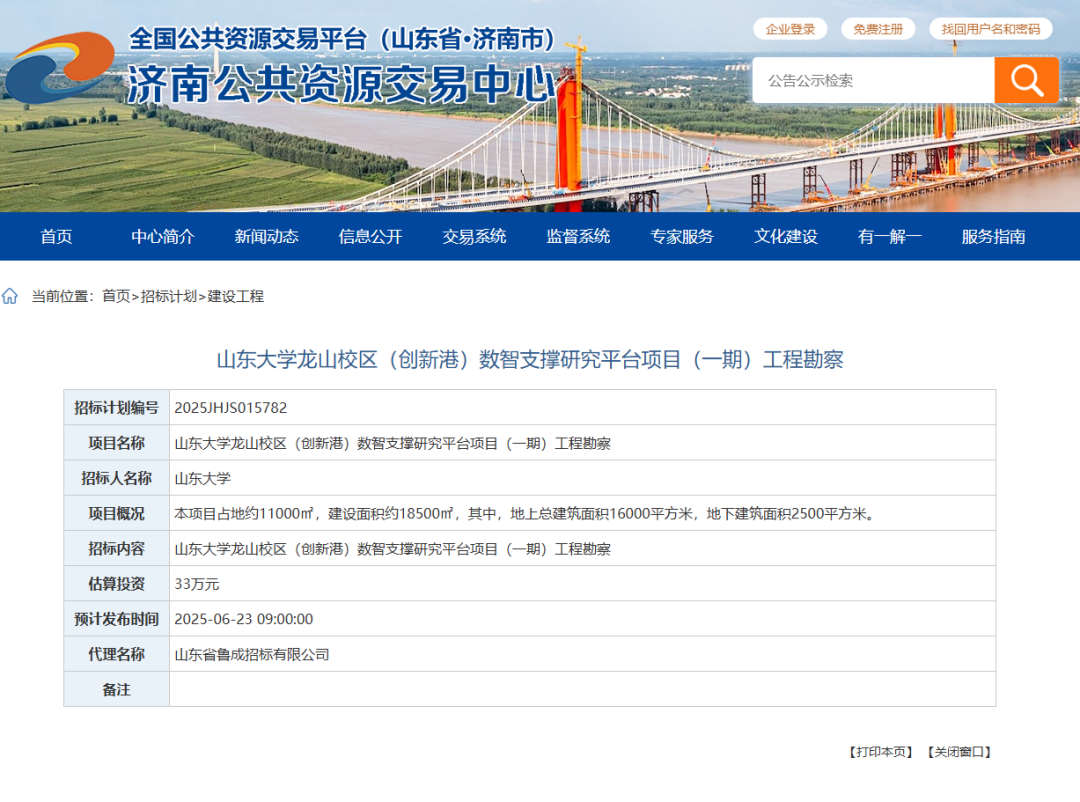Click the home icon beside 当前位置

pos(10,296)
